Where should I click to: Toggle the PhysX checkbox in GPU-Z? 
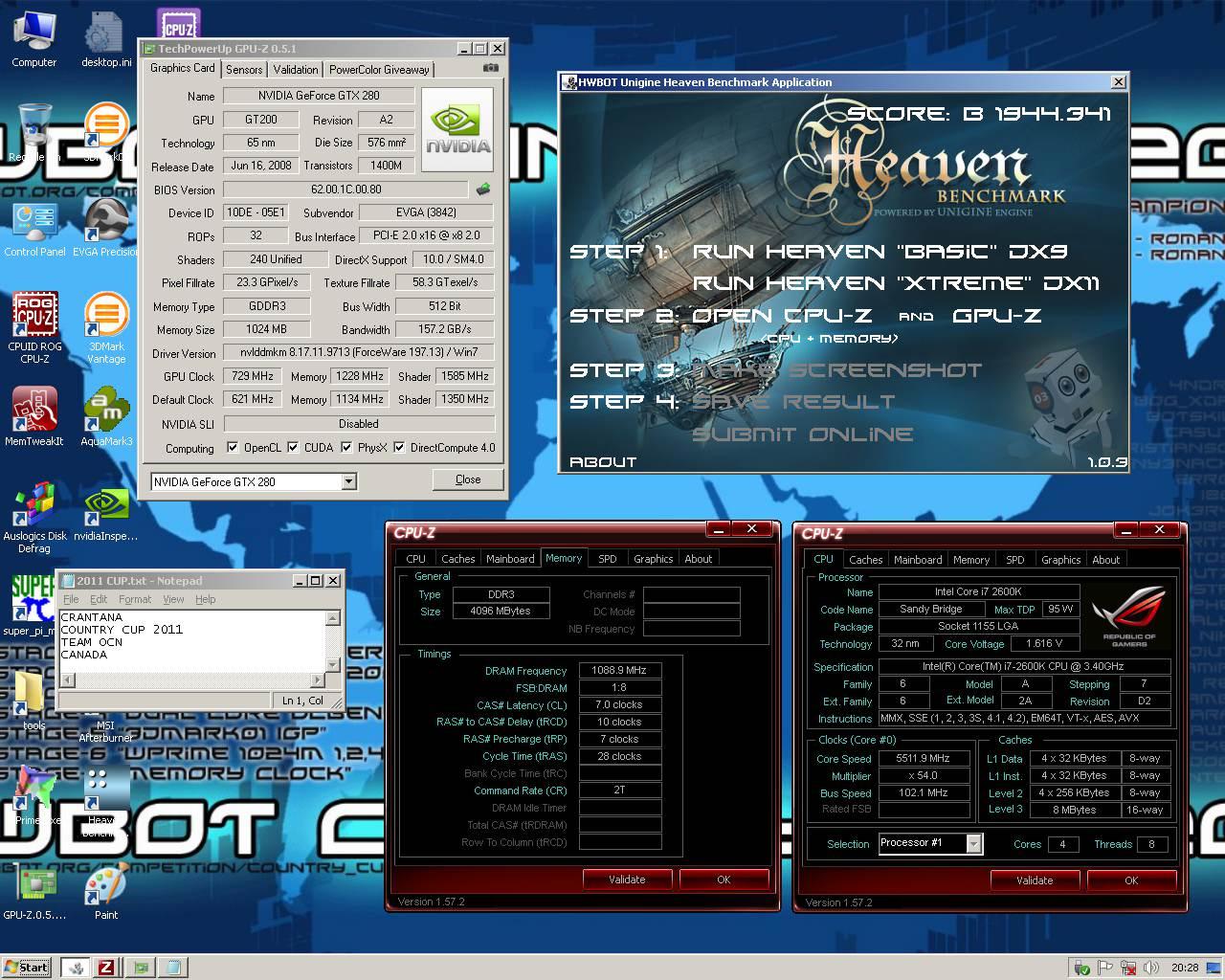pyautogui.click(x=346, y=447)
